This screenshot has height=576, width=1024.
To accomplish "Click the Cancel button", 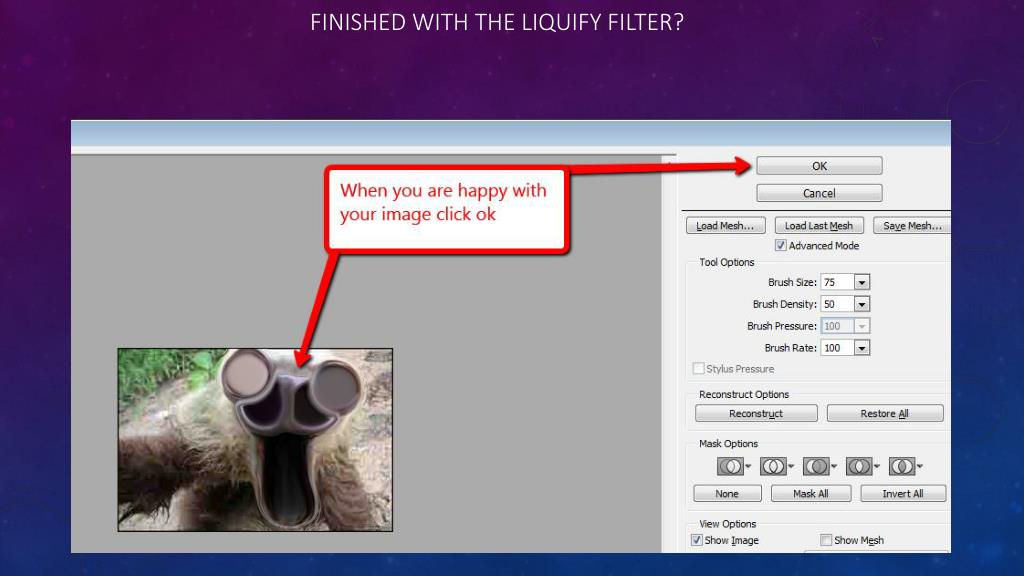I will click(x=820, y=193).
